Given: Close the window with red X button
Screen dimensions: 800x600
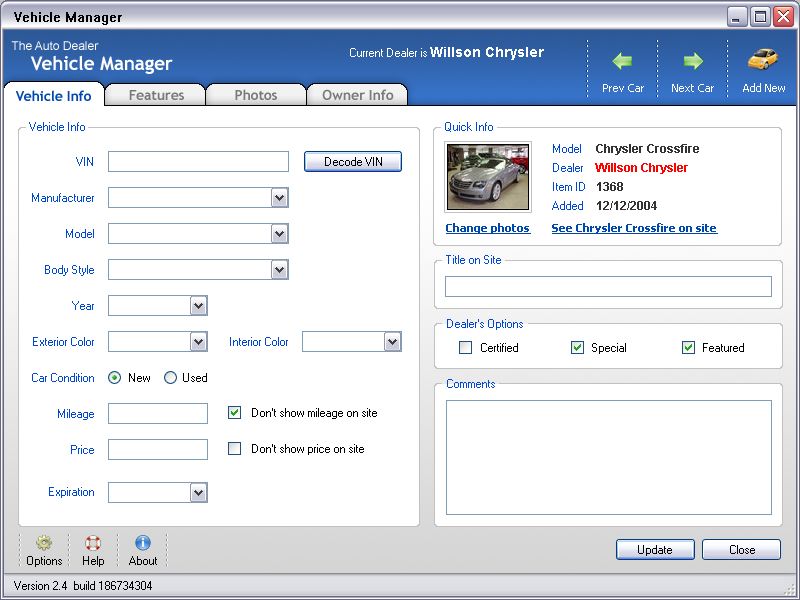Looking at the screenshot, I should click(784, 17).
